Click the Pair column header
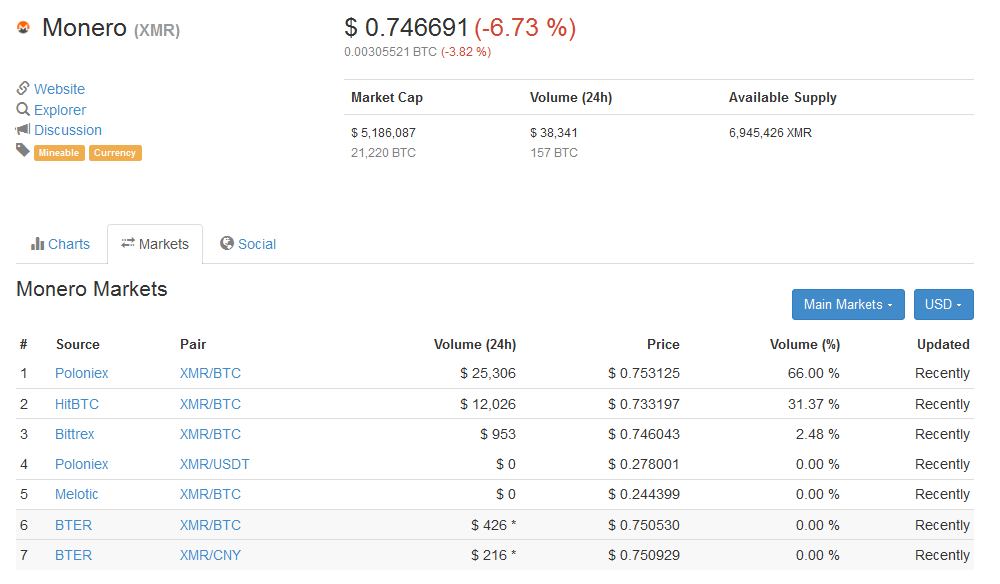The height and width of the screenshot is (584, 1000). tap(193, 344)
